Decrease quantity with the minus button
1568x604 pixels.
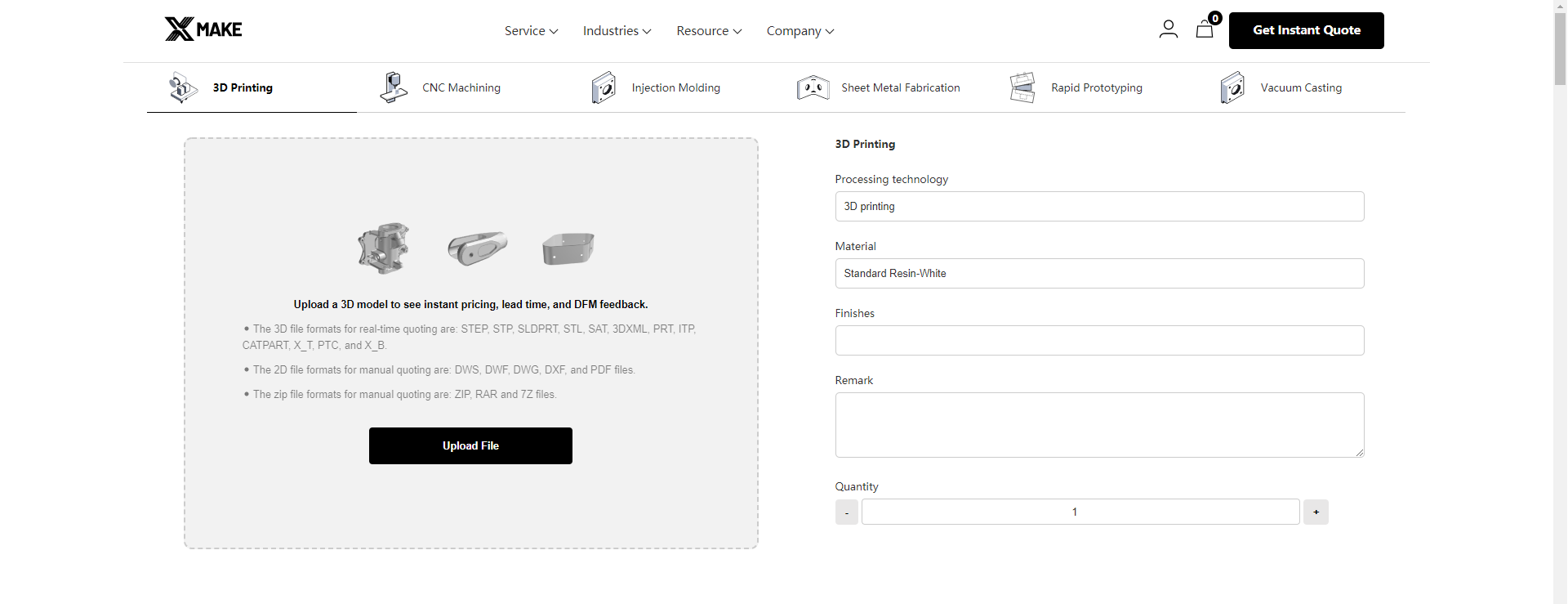(847, 512)
